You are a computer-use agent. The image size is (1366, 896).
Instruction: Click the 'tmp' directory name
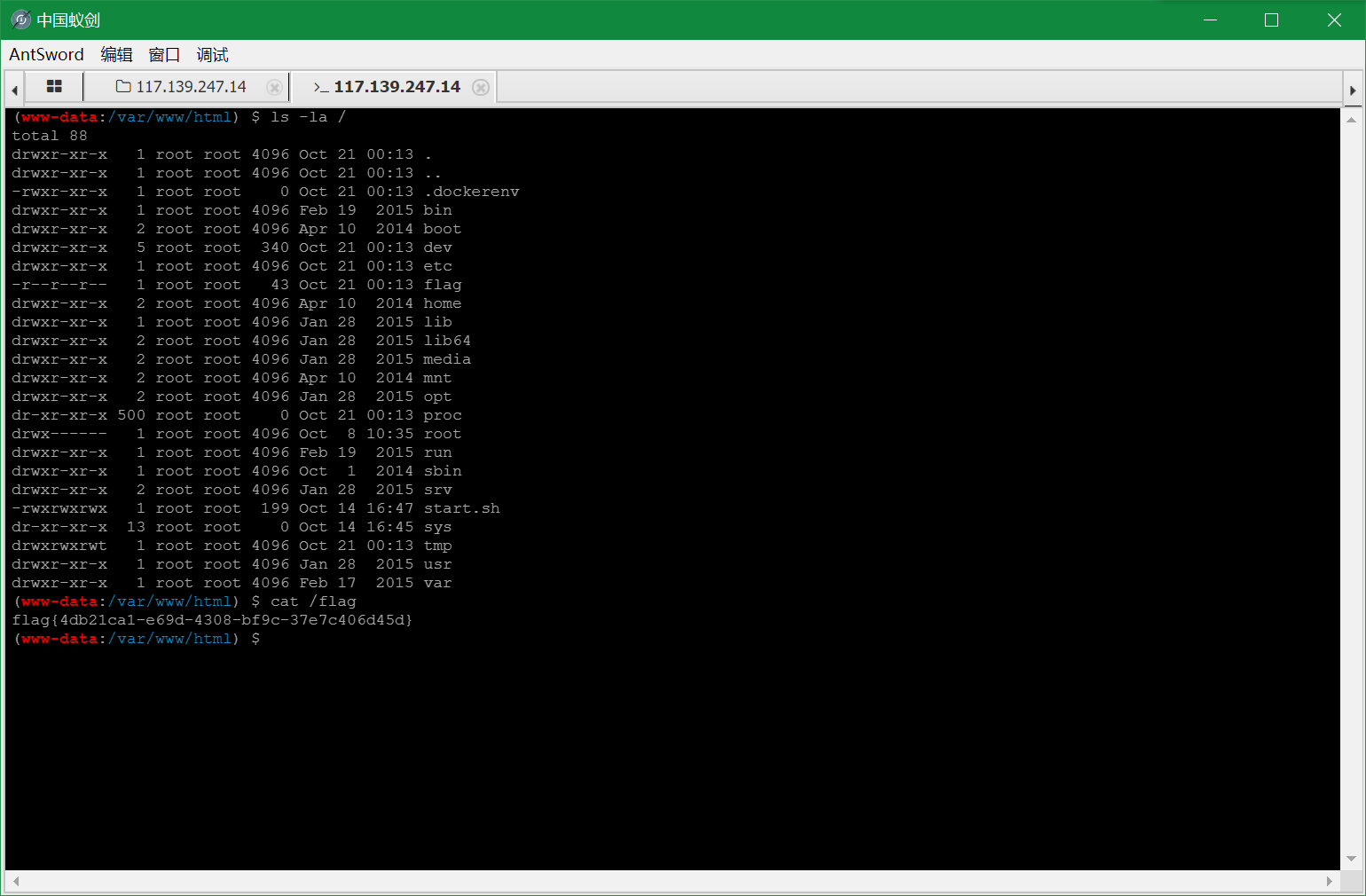(437, 546)
